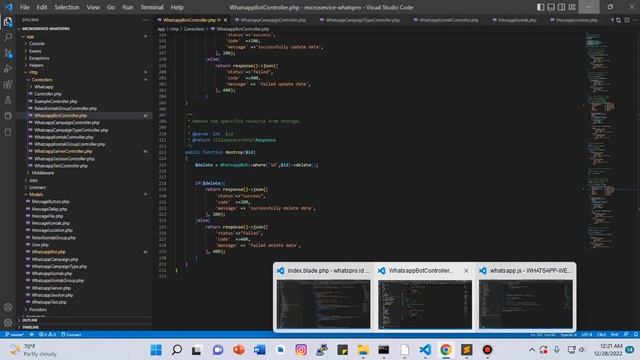
Task: Collapse the MICROSERVICE-WHATSPRO root folder
Action: pos(46,29)
